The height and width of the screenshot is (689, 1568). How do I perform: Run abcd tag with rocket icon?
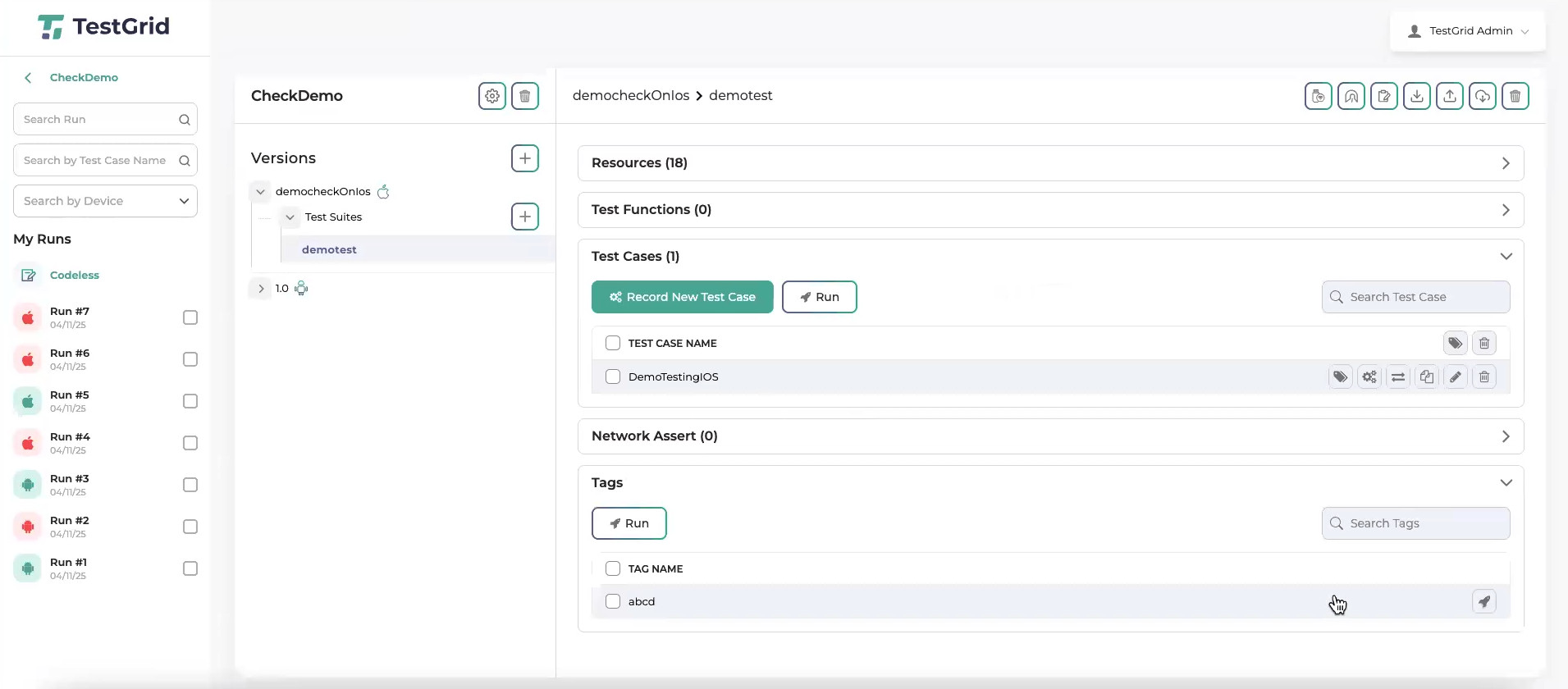click(x=1484, y=601)
